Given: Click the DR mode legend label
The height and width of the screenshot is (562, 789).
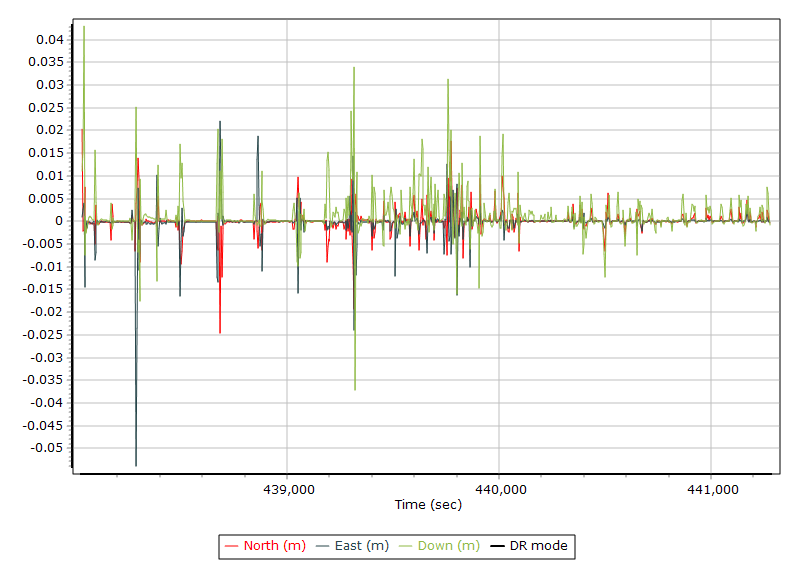Looking at the screenshot, I should (x=540, y=545).
